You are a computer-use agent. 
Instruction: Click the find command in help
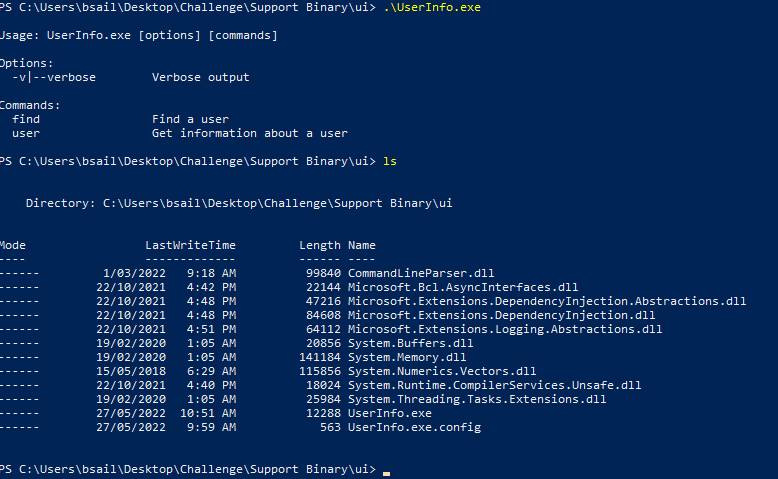tap(26, 119)
